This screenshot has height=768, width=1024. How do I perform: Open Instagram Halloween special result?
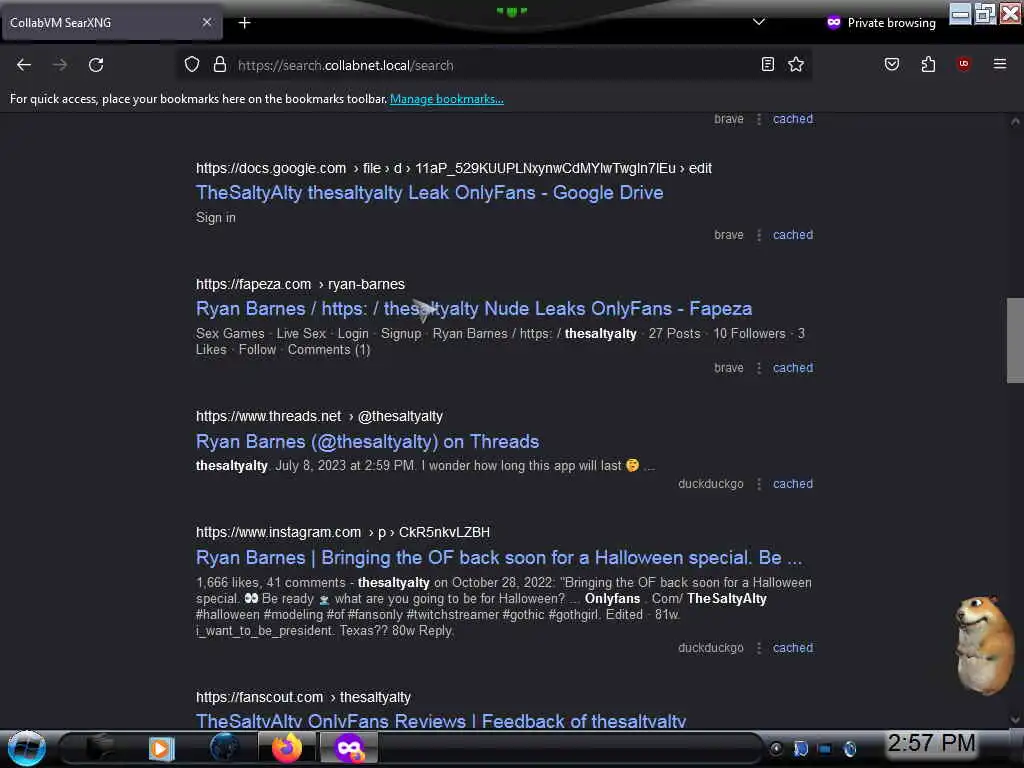[499, 558]
